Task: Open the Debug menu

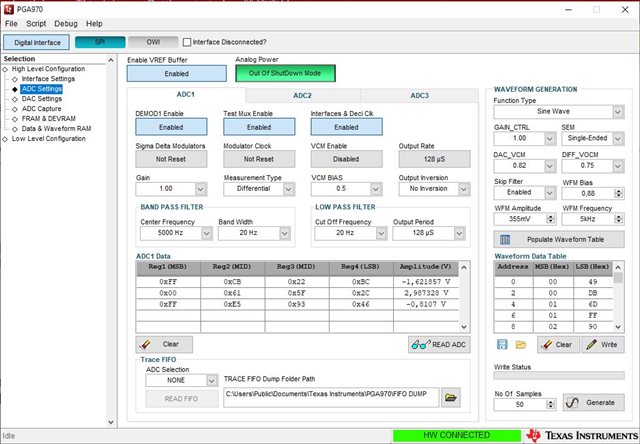Action: [x=66, y=24]
